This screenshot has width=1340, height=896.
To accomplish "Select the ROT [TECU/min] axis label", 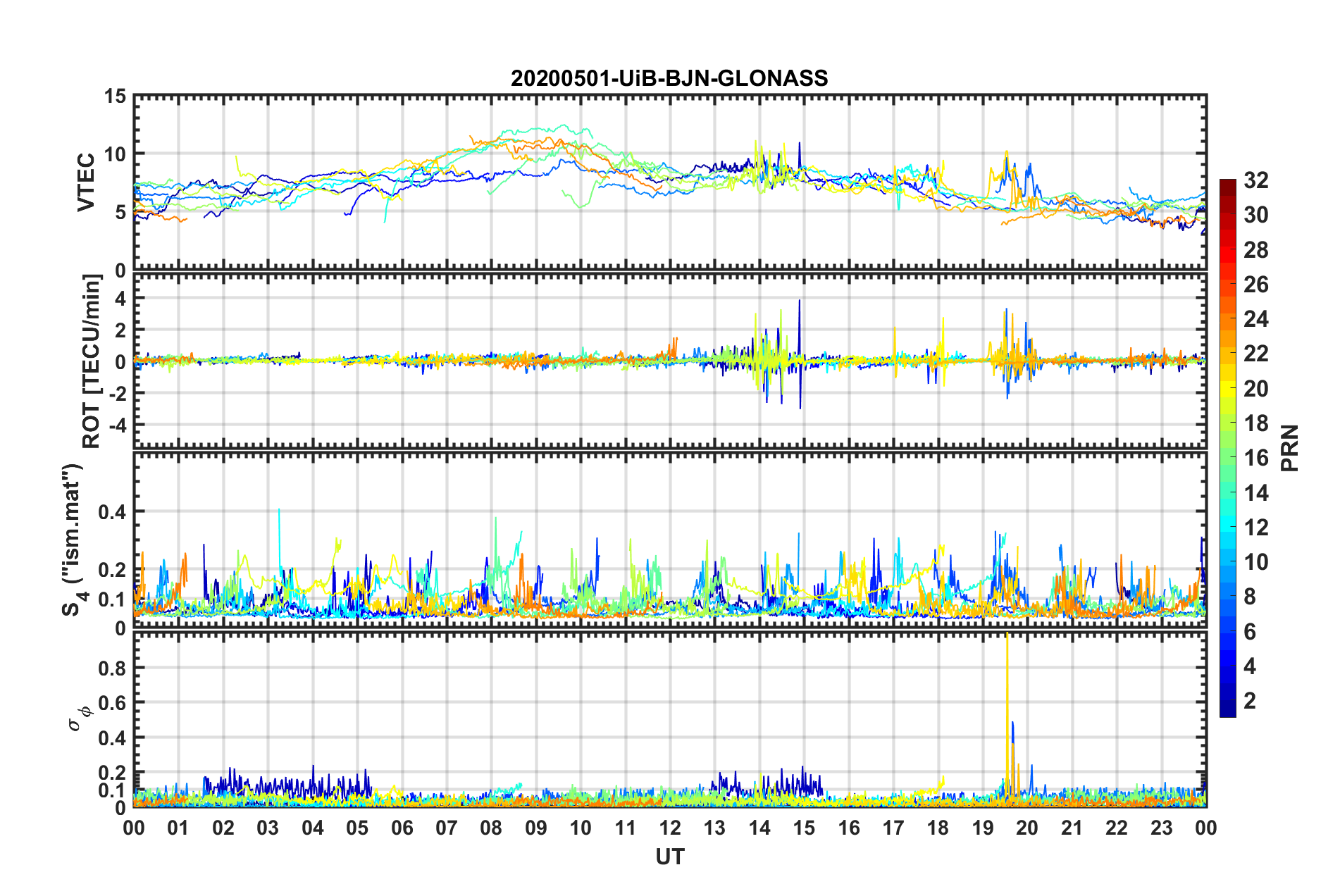I will [91, 361].
